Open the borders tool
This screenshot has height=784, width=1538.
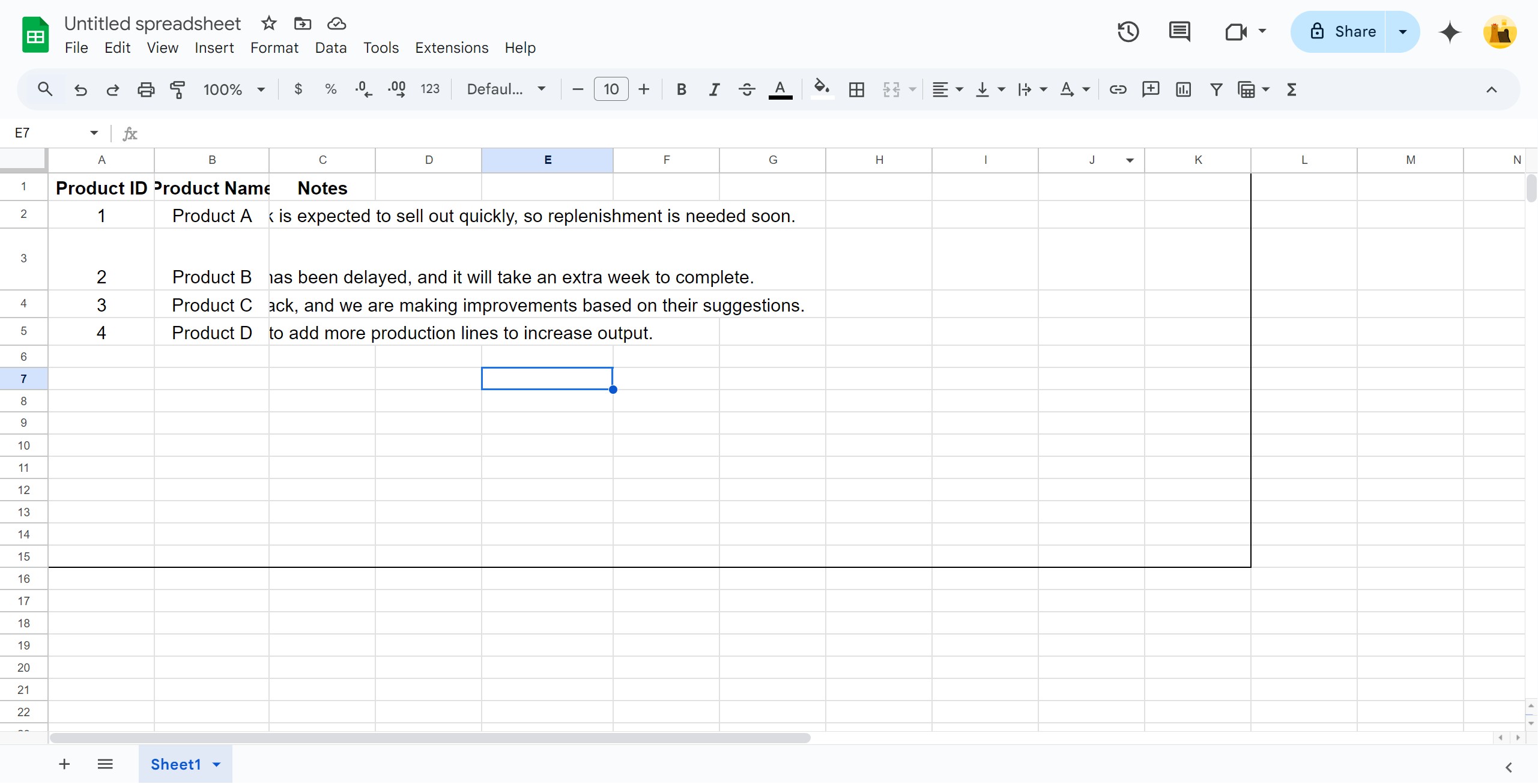click(856, 89)
